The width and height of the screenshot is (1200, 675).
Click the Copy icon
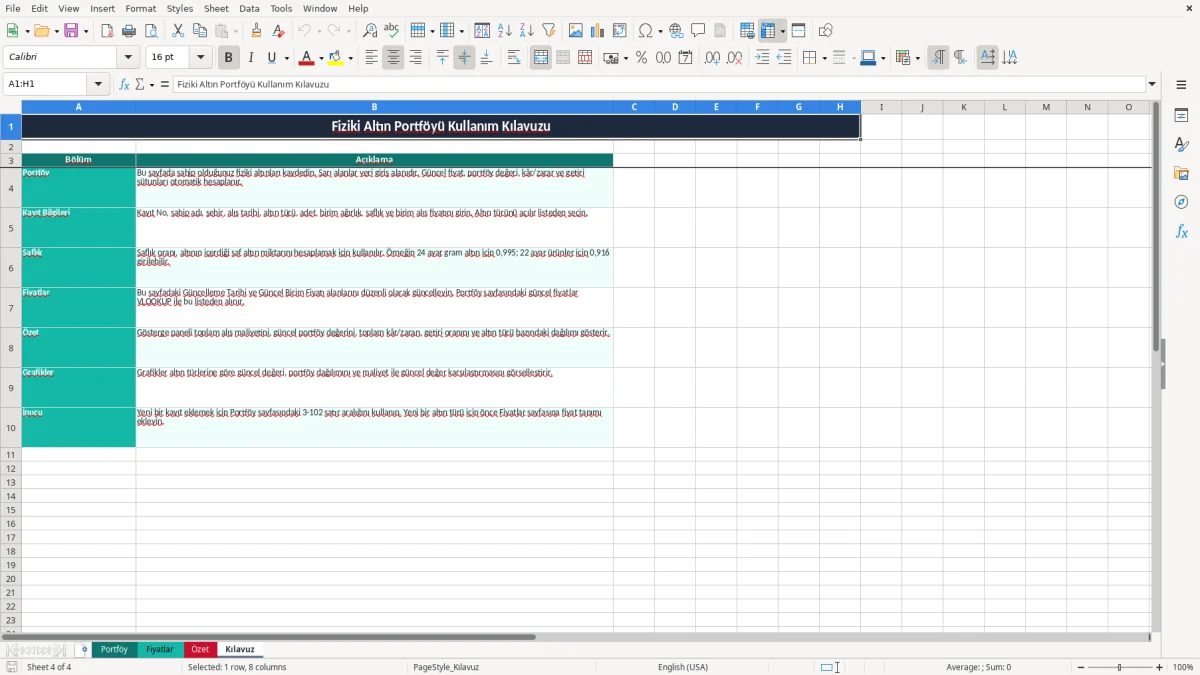point(200,31)
